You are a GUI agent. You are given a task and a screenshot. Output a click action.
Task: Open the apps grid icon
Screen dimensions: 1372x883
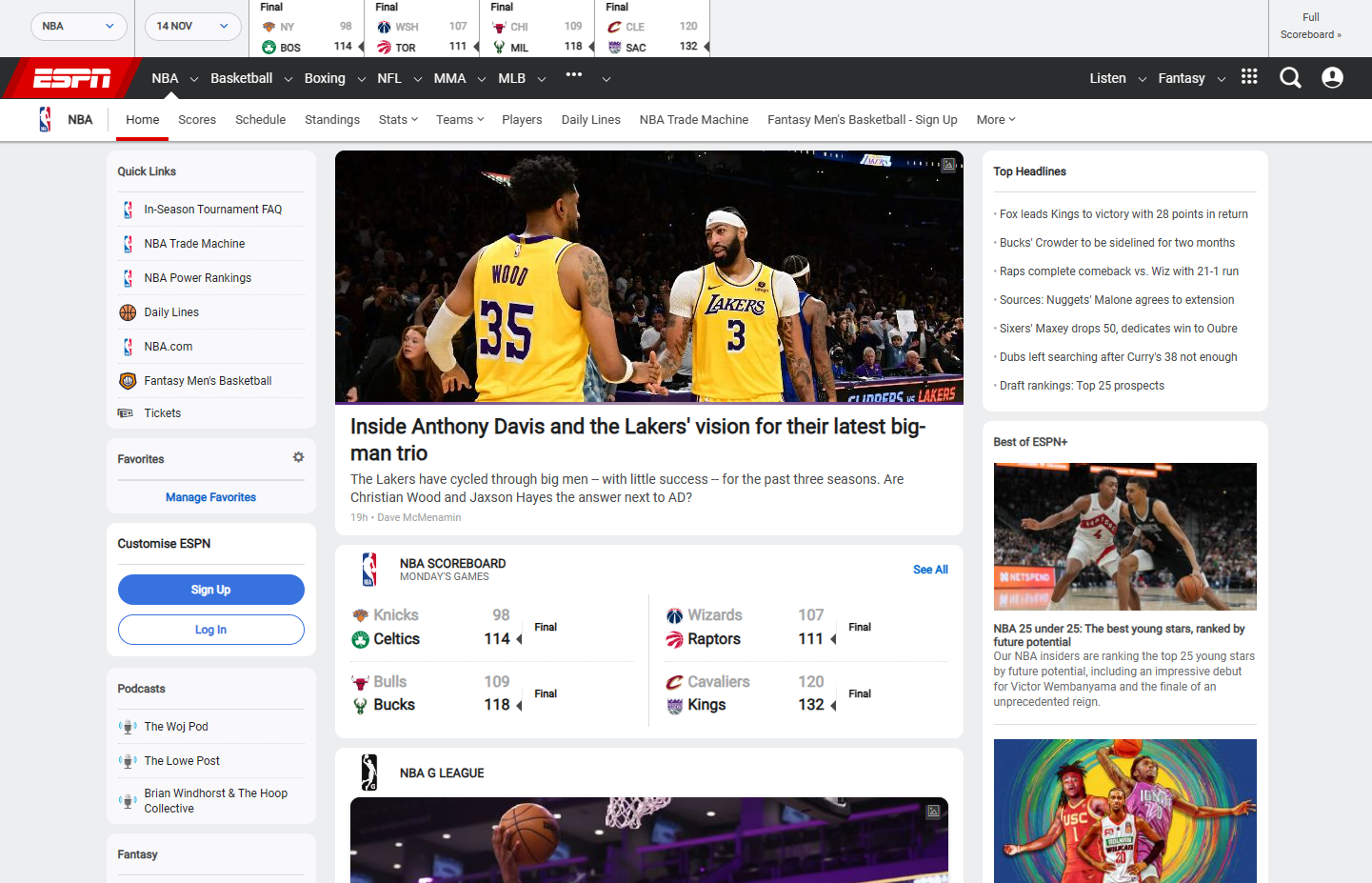coord(1249,77)
